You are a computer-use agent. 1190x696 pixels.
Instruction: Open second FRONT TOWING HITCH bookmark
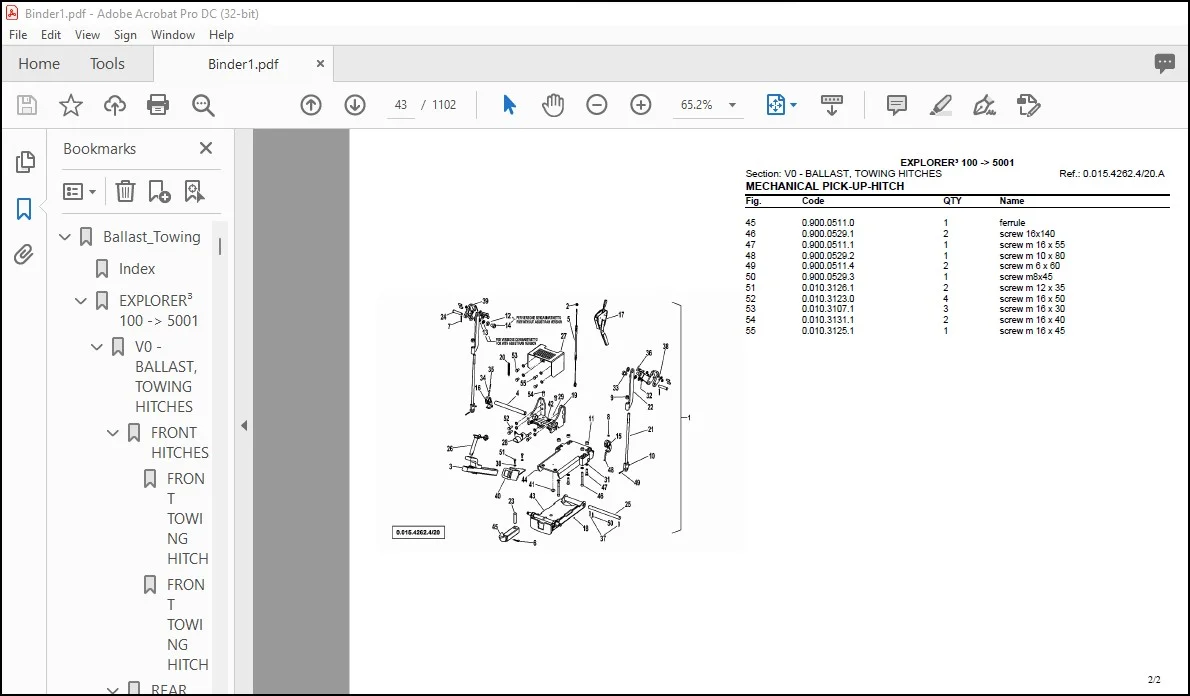point(187,625)
